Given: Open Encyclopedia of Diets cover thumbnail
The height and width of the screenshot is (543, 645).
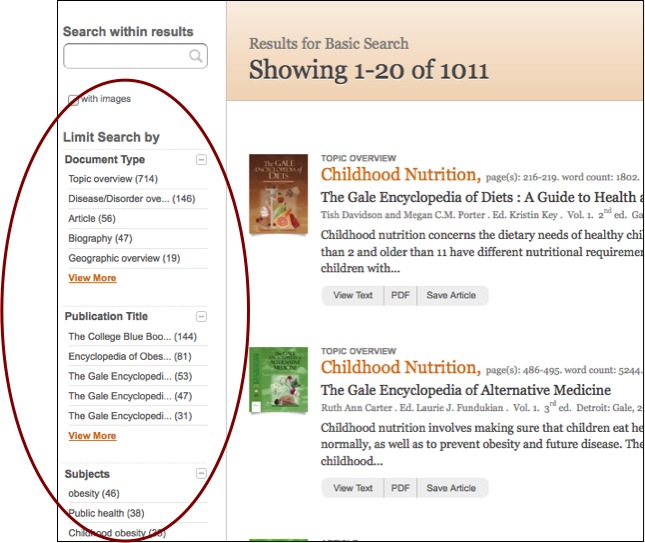Looking at the screenshot, I should click(278, 194).
